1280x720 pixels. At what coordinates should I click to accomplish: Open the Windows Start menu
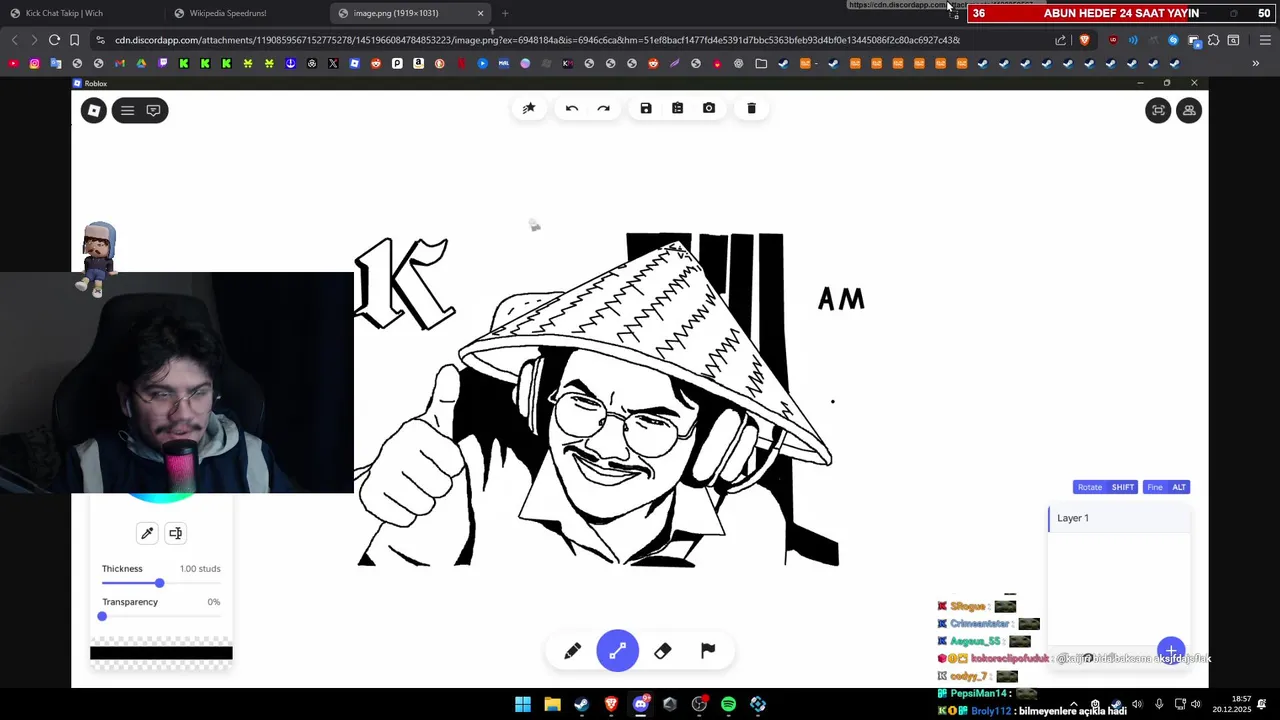[x=523, y=704]
